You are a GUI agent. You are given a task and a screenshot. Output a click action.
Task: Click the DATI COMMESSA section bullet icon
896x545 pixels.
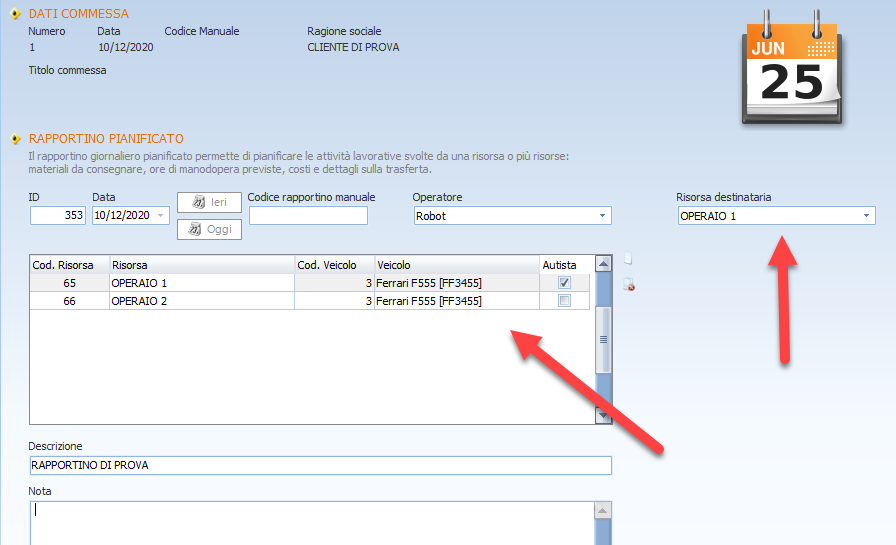point(15,14)
